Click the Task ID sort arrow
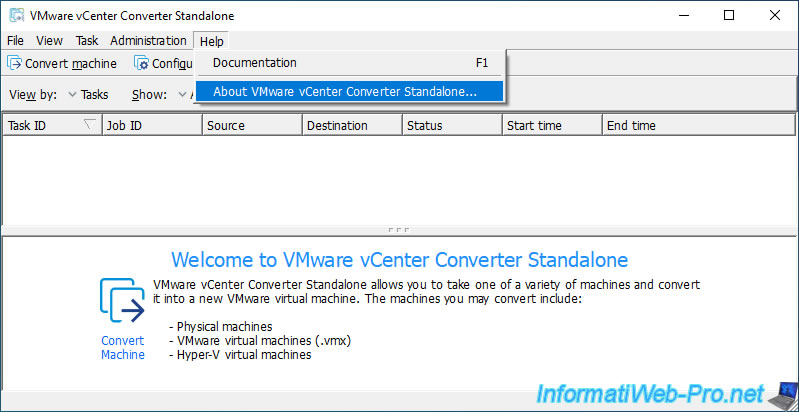This screenshot has height=412, width=799. coord(89,125)
